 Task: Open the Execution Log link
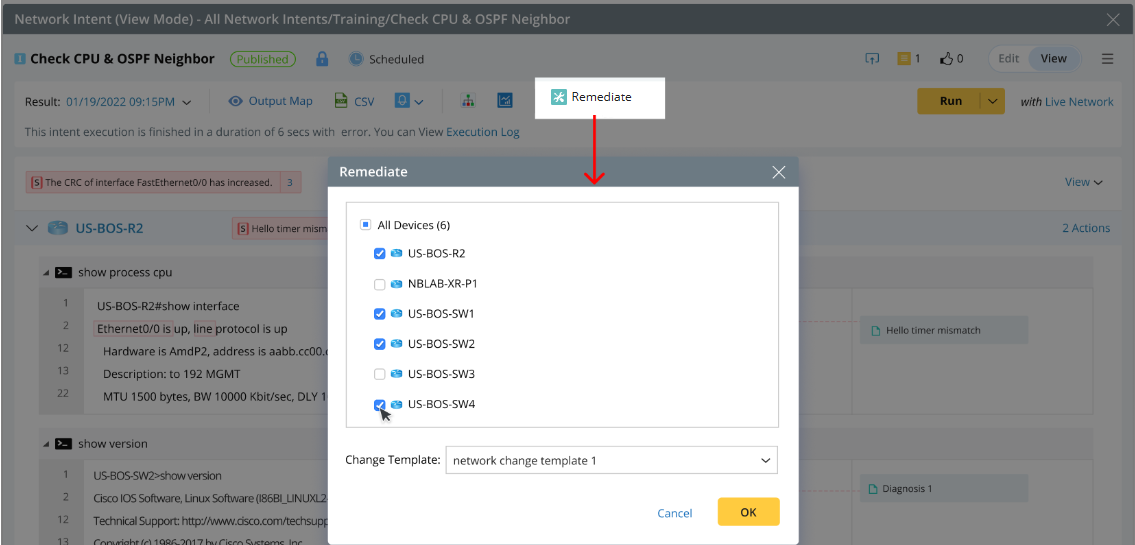482,132
